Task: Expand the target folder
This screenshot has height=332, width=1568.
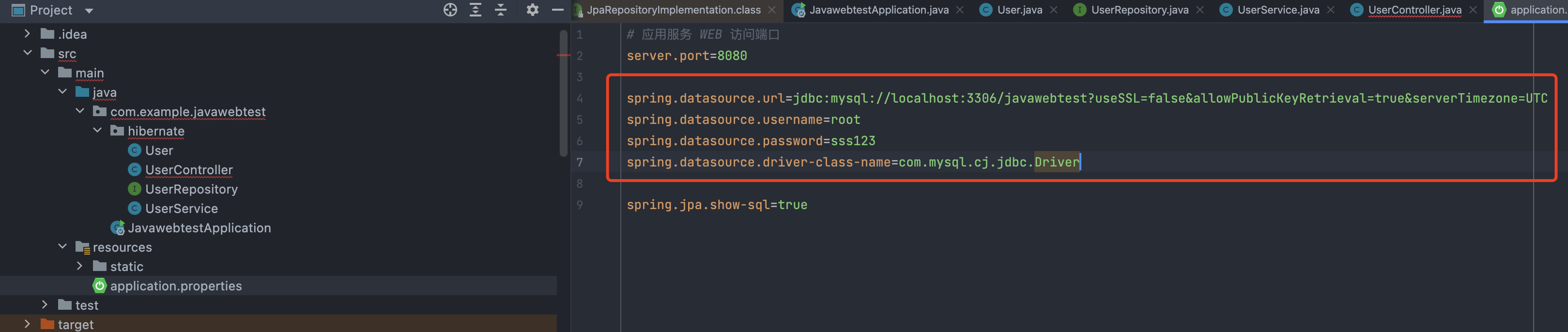Action: point(27,324)
